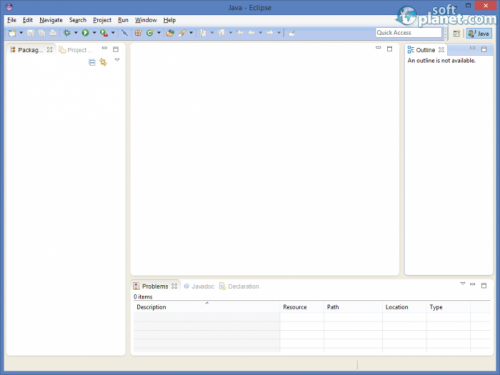Open the Project menu
The image size is (500, 375).
click(102, 20)
